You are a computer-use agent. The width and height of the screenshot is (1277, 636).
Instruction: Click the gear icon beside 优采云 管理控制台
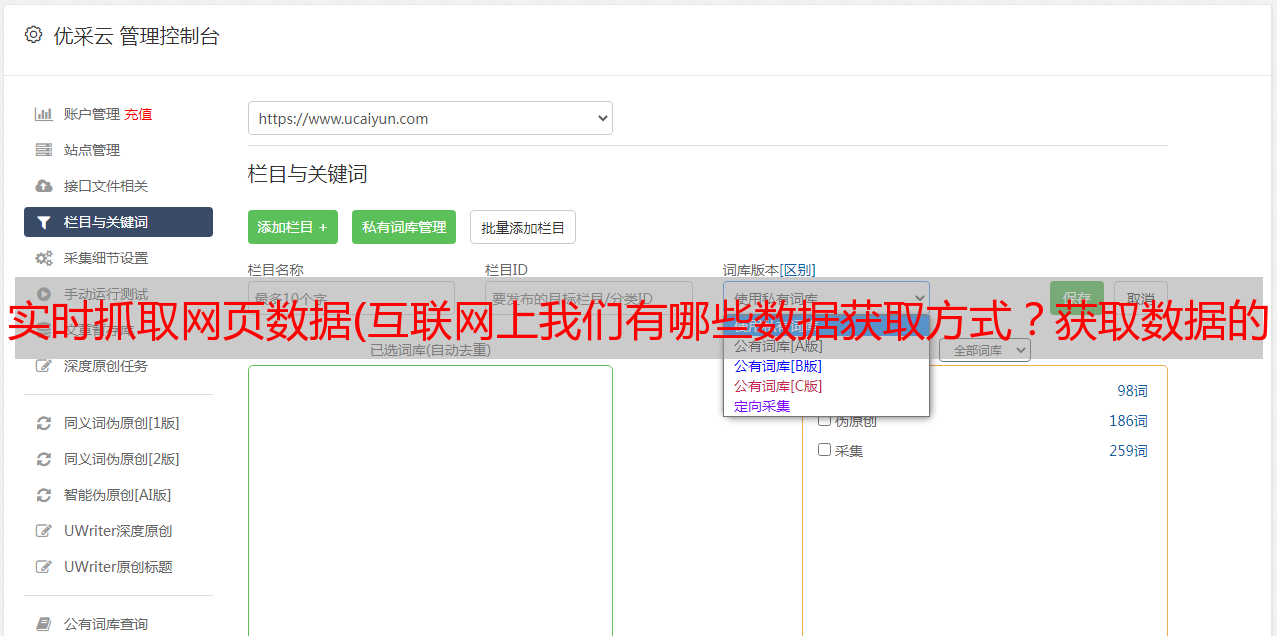tap(33, 35)
